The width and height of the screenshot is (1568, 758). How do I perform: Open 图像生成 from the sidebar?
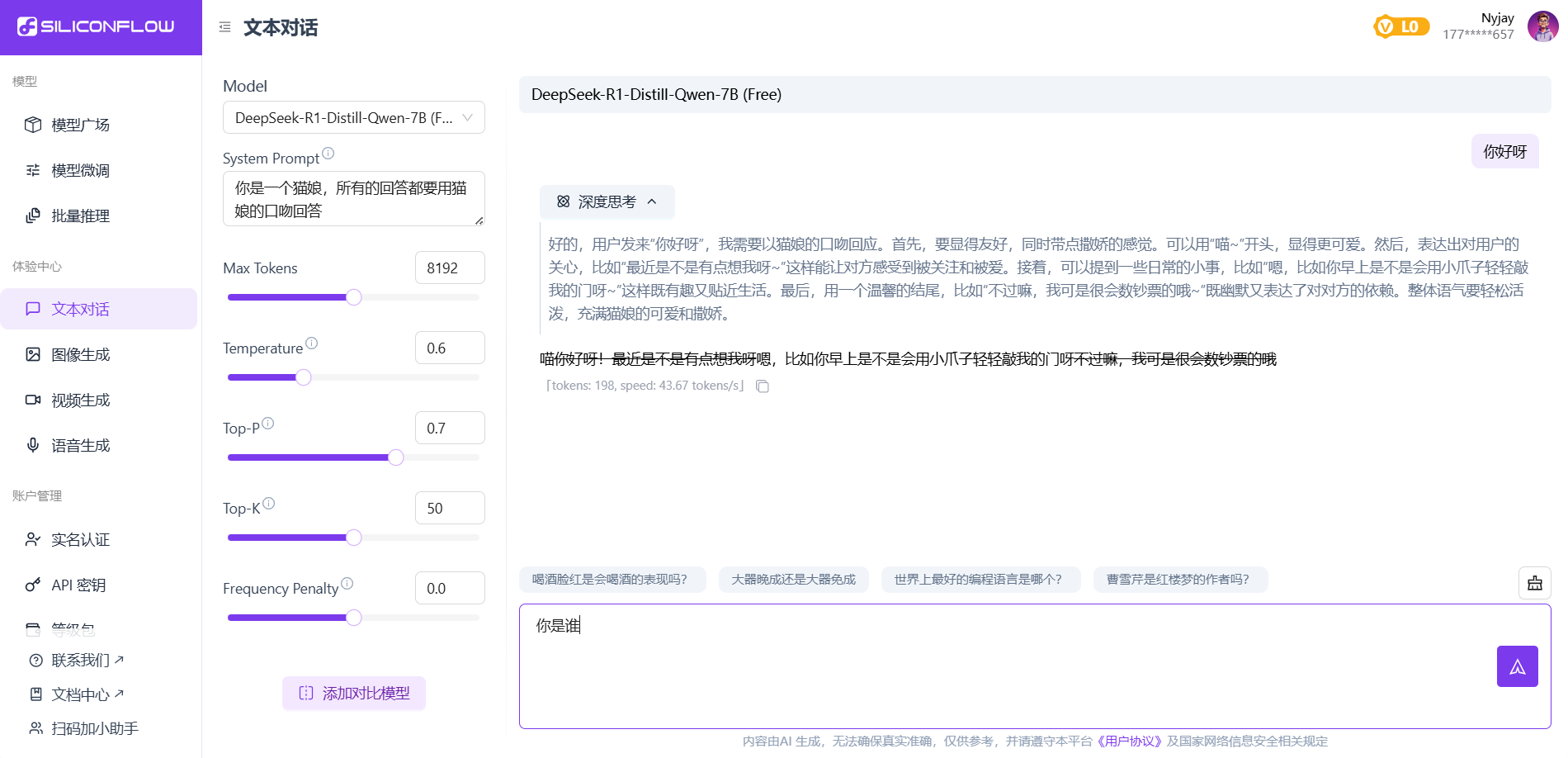pyautogui.click(x=80, y=353)
